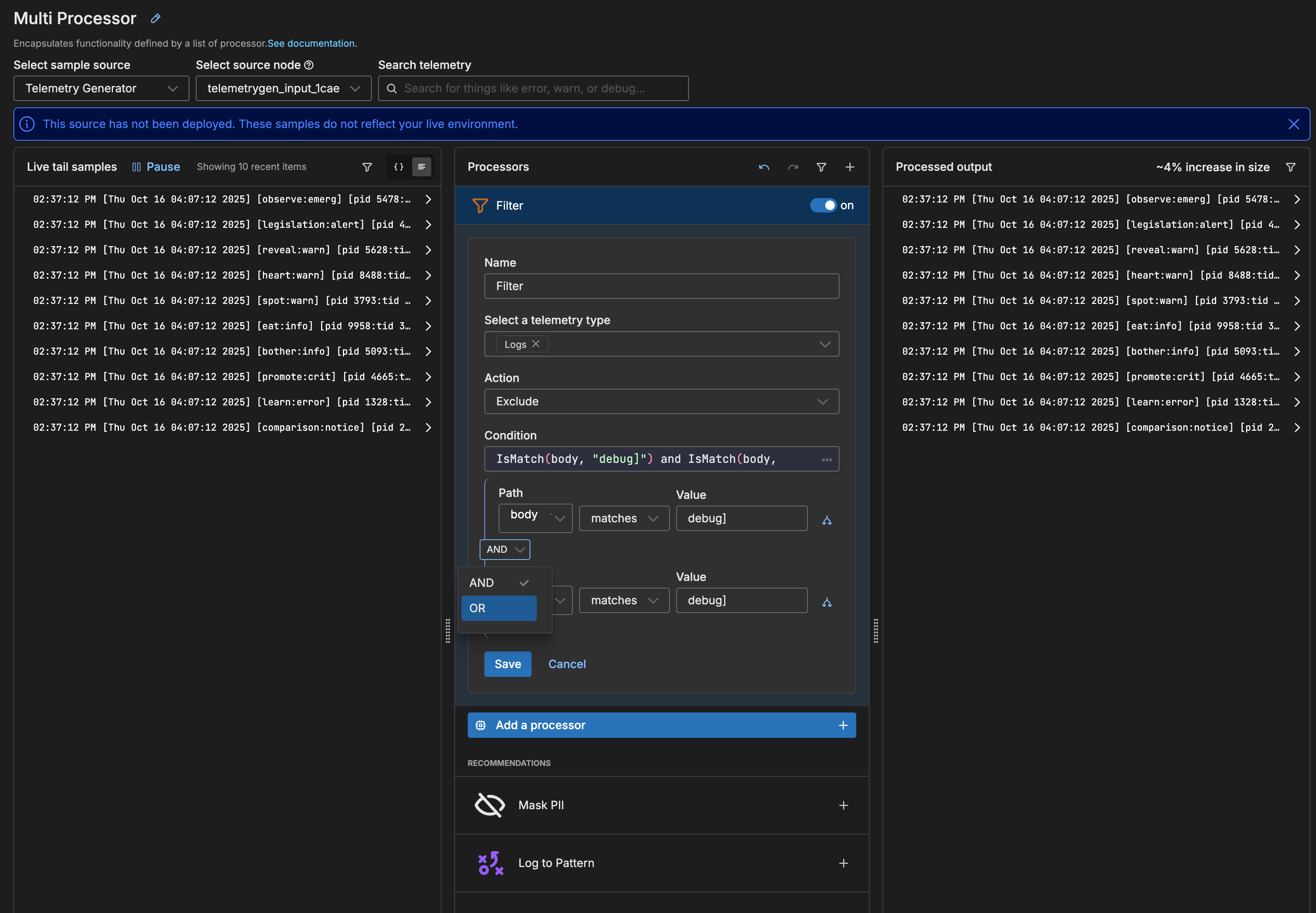Remove the Logs telemetry type tag
The height and width of the screenshot is (913, 1316).
tap(536, 344)
